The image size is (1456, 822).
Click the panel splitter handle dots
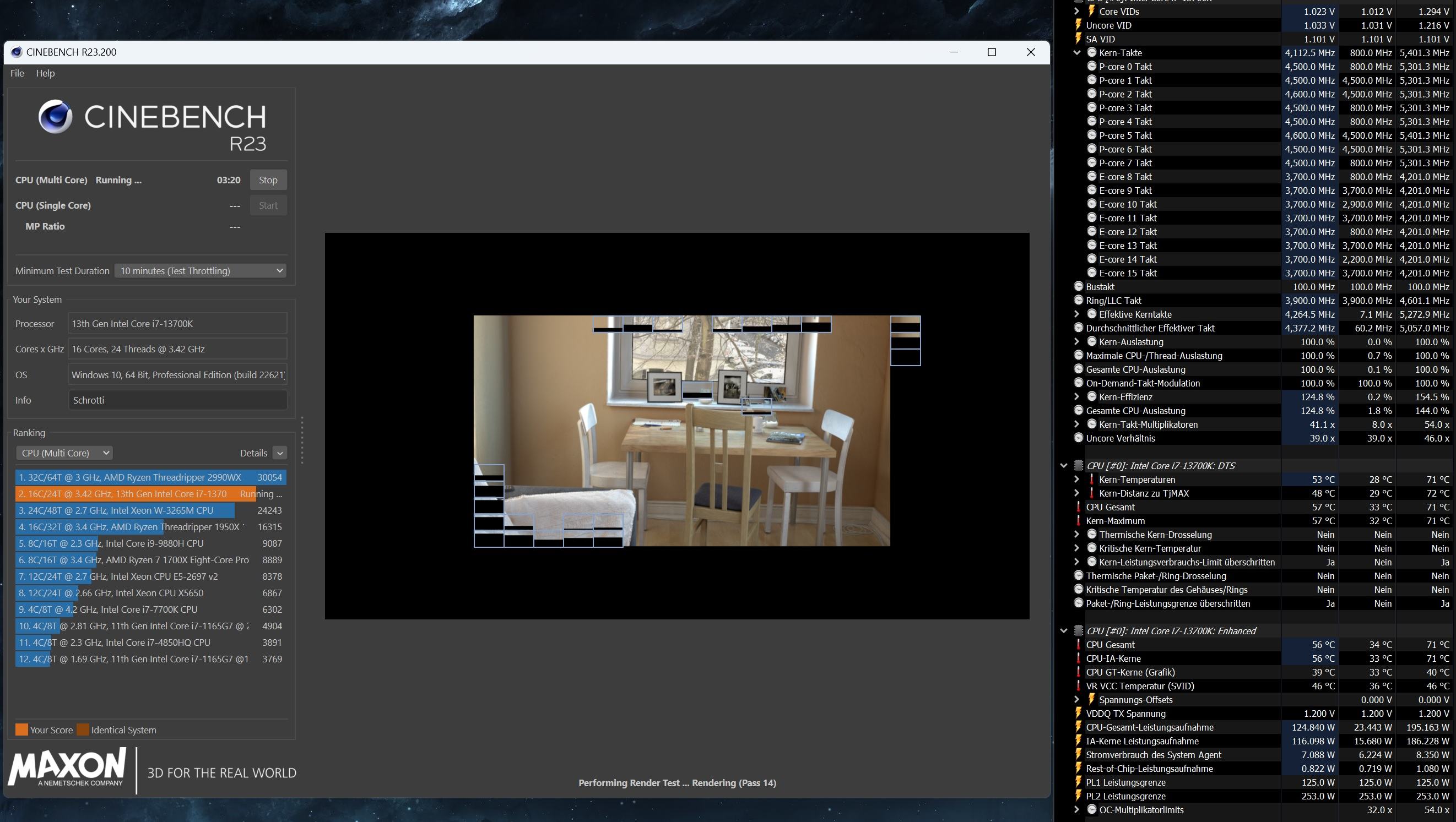pos(302,440)
